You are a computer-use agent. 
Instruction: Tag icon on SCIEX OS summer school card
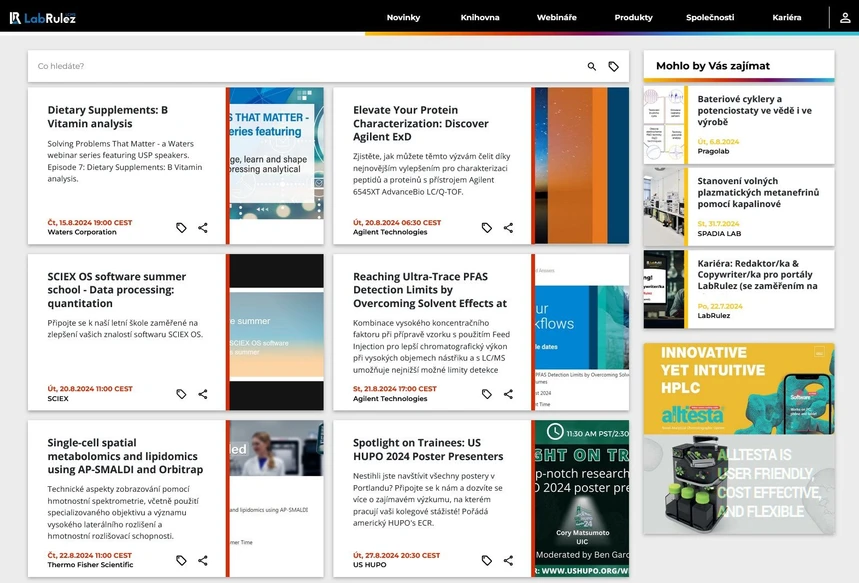click(x=181, y=394)
